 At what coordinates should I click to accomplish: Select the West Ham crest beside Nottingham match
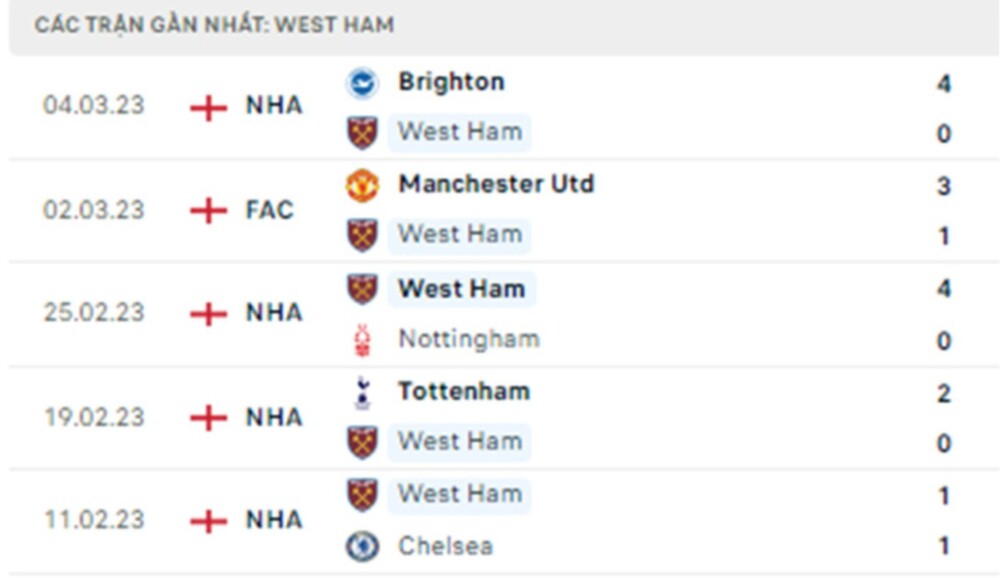(362, 289)
